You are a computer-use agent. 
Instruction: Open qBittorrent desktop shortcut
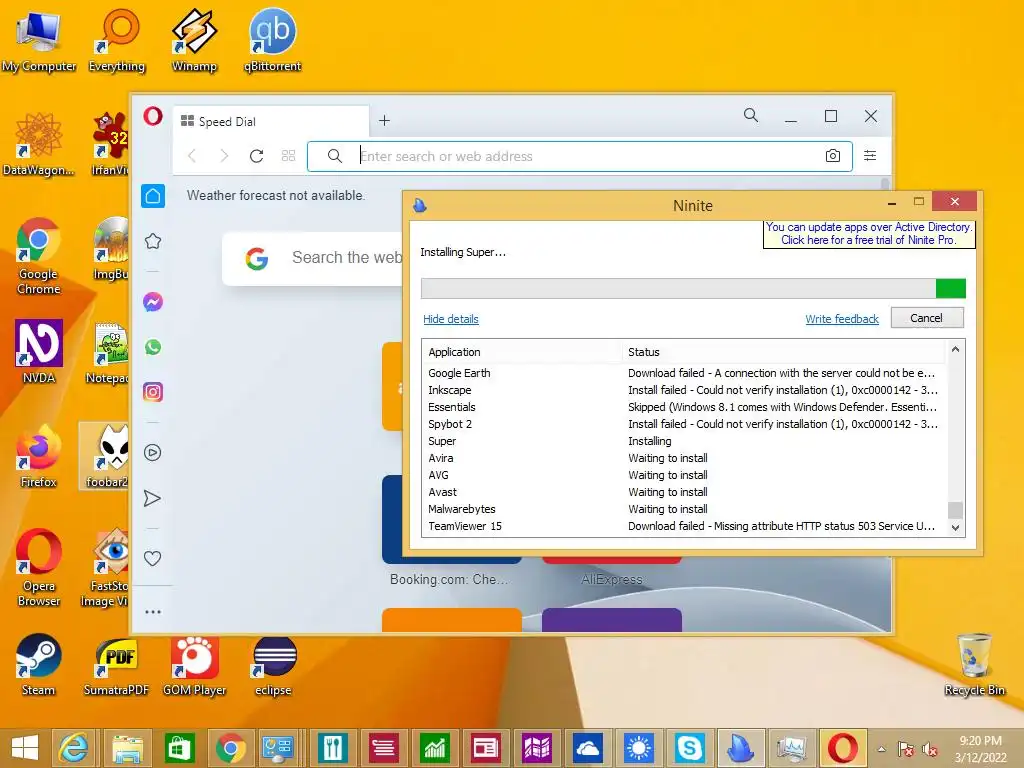(272, 40)
